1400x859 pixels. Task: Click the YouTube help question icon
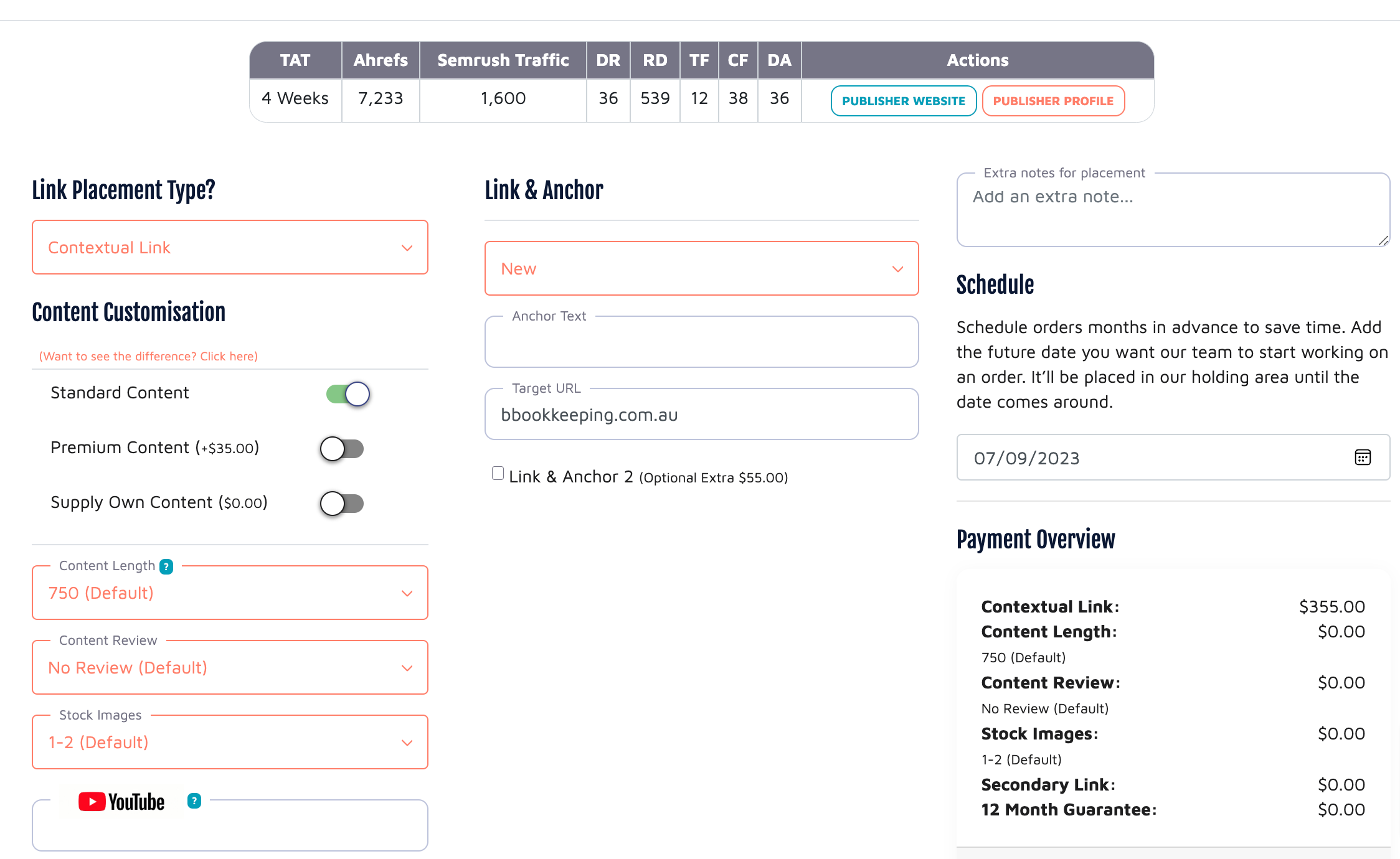click(194, 801)
